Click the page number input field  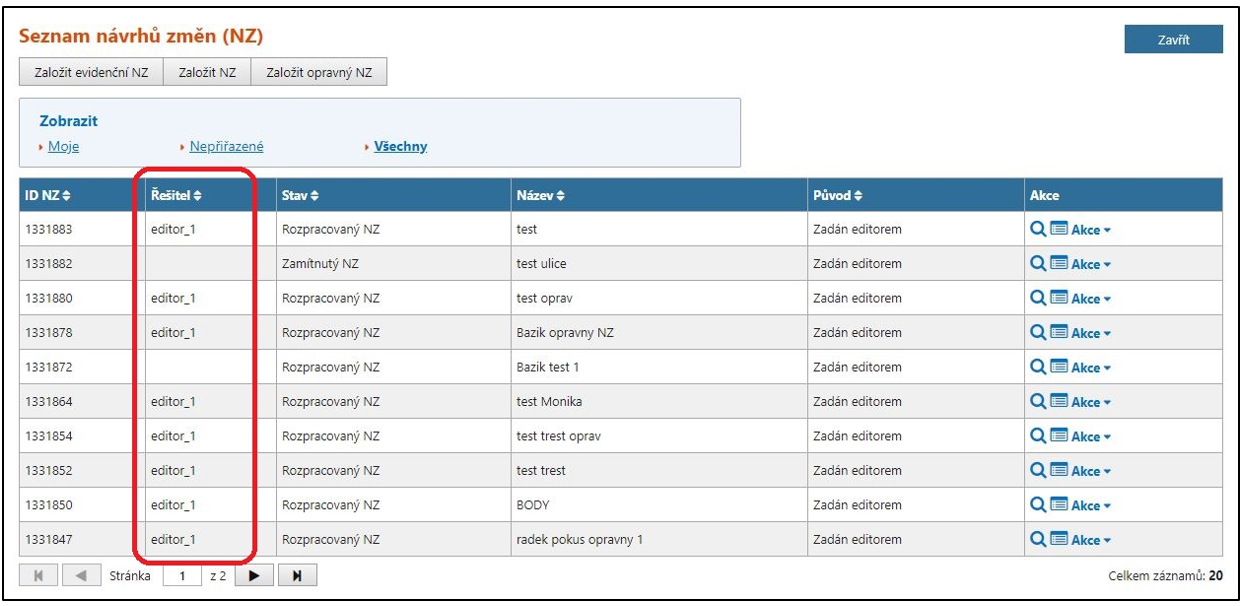point(182,576)
